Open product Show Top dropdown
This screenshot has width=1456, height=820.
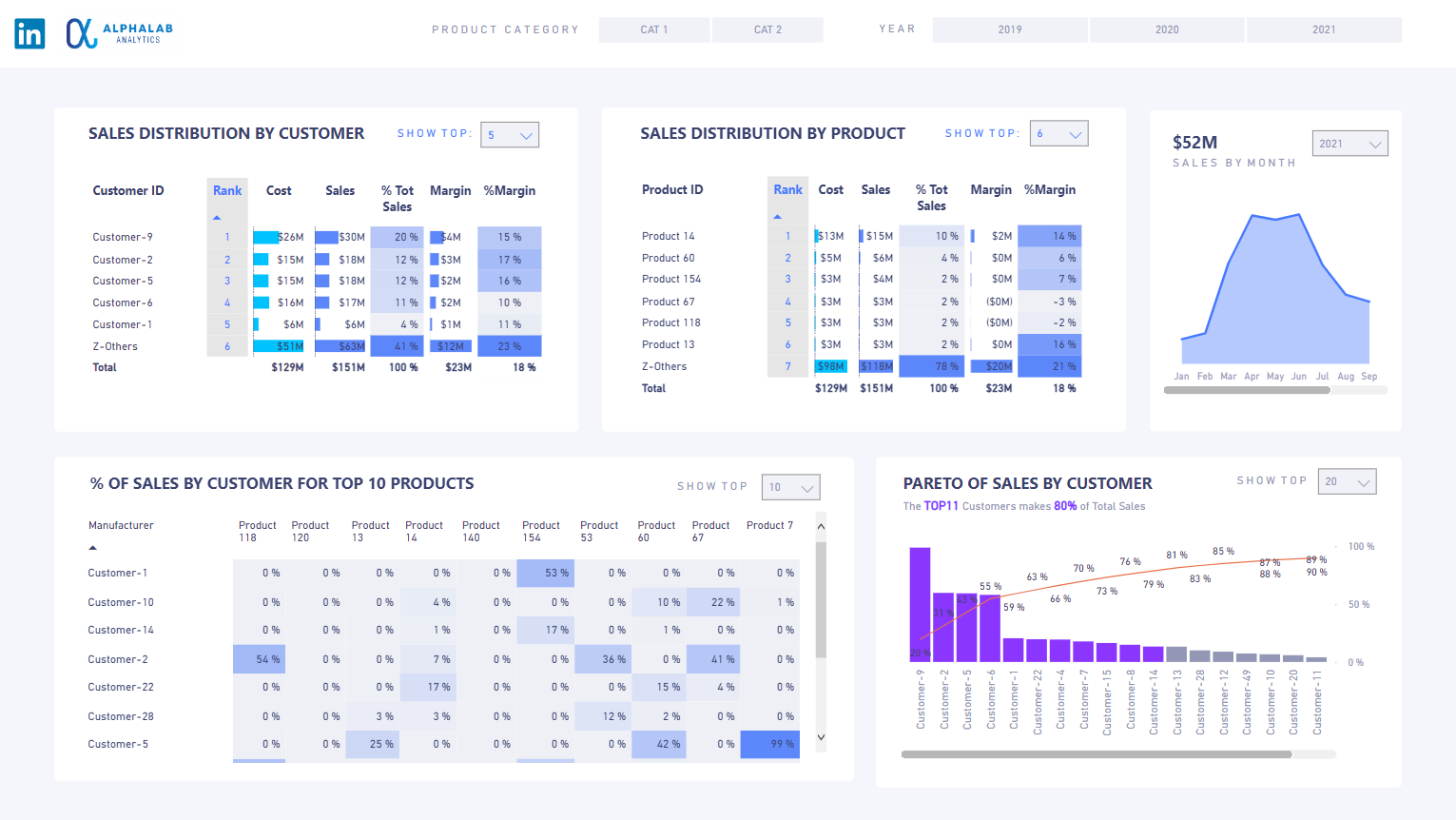tap(1058, 134)
